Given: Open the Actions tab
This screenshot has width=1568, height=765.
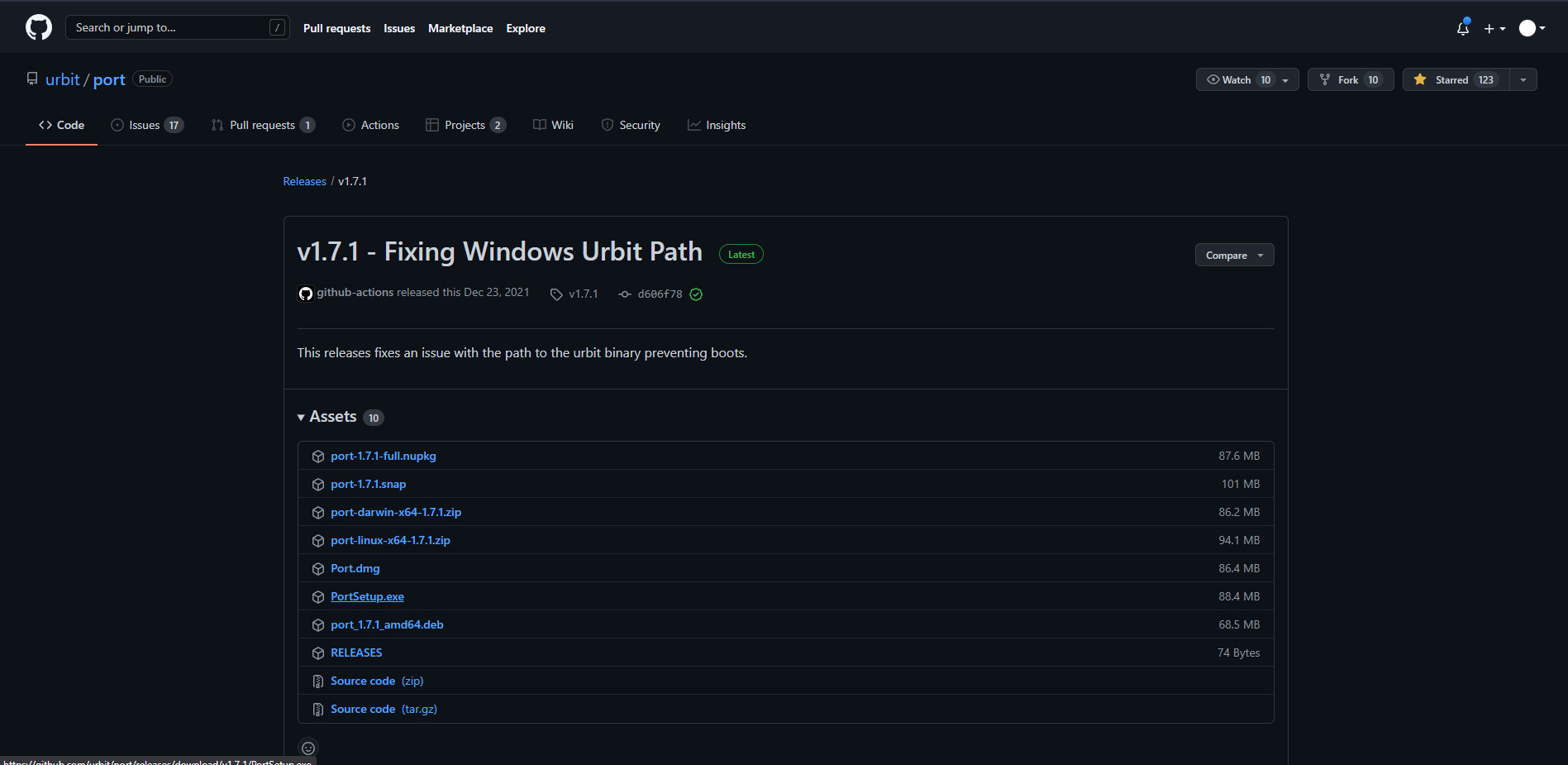Looking at the screenshot, I should pos(371,125).
